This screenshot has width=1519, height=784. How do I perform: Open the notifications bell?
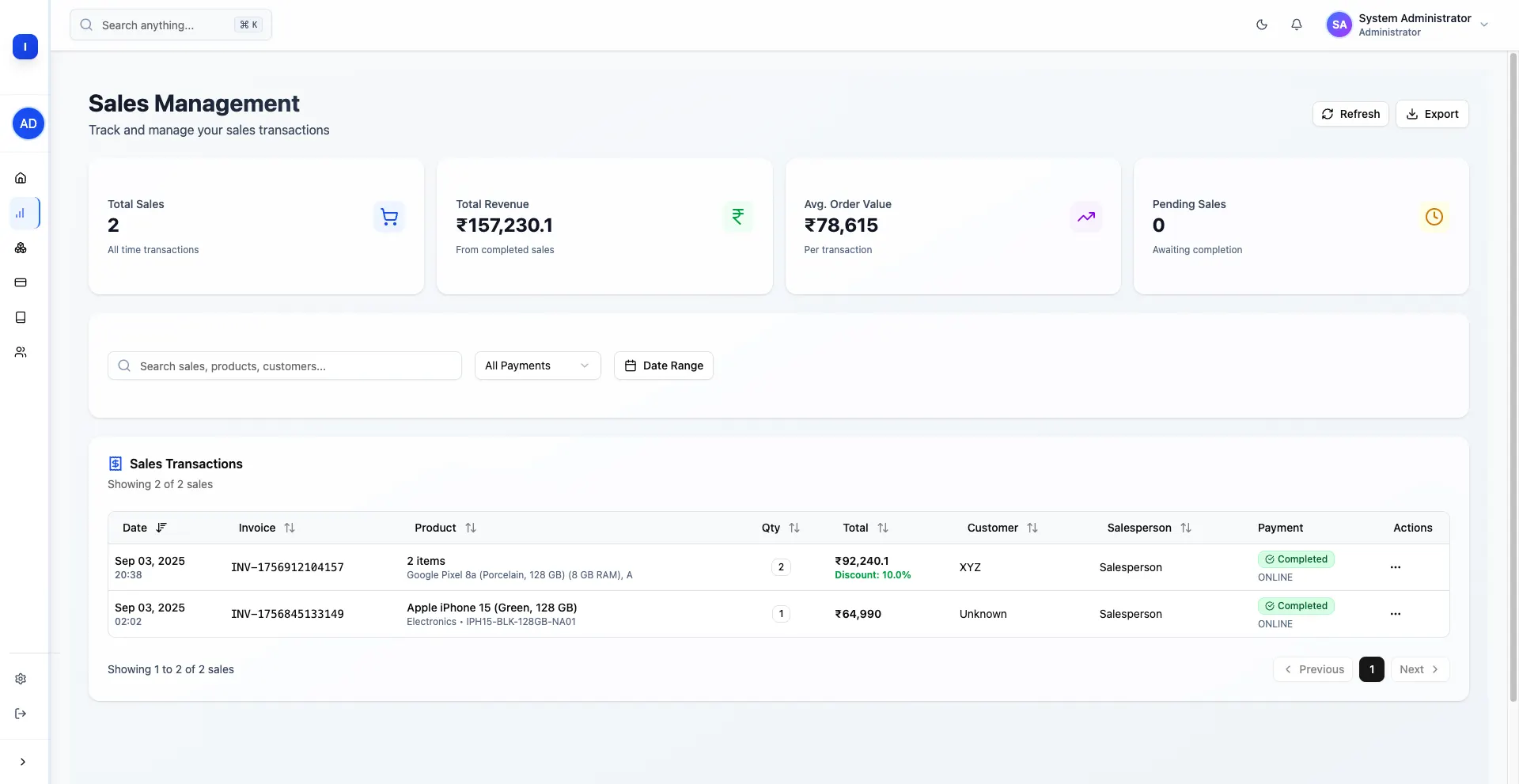pyautogui.click(x=1296, y=25)
